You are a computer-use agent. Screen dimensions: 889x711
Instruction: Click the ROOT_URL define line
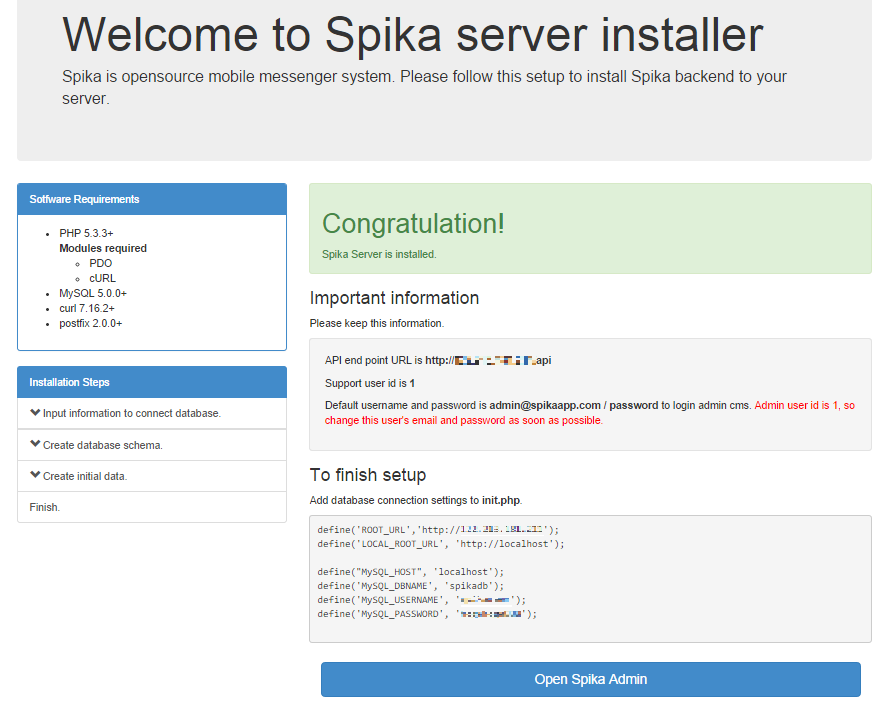(x=438, y=530)
